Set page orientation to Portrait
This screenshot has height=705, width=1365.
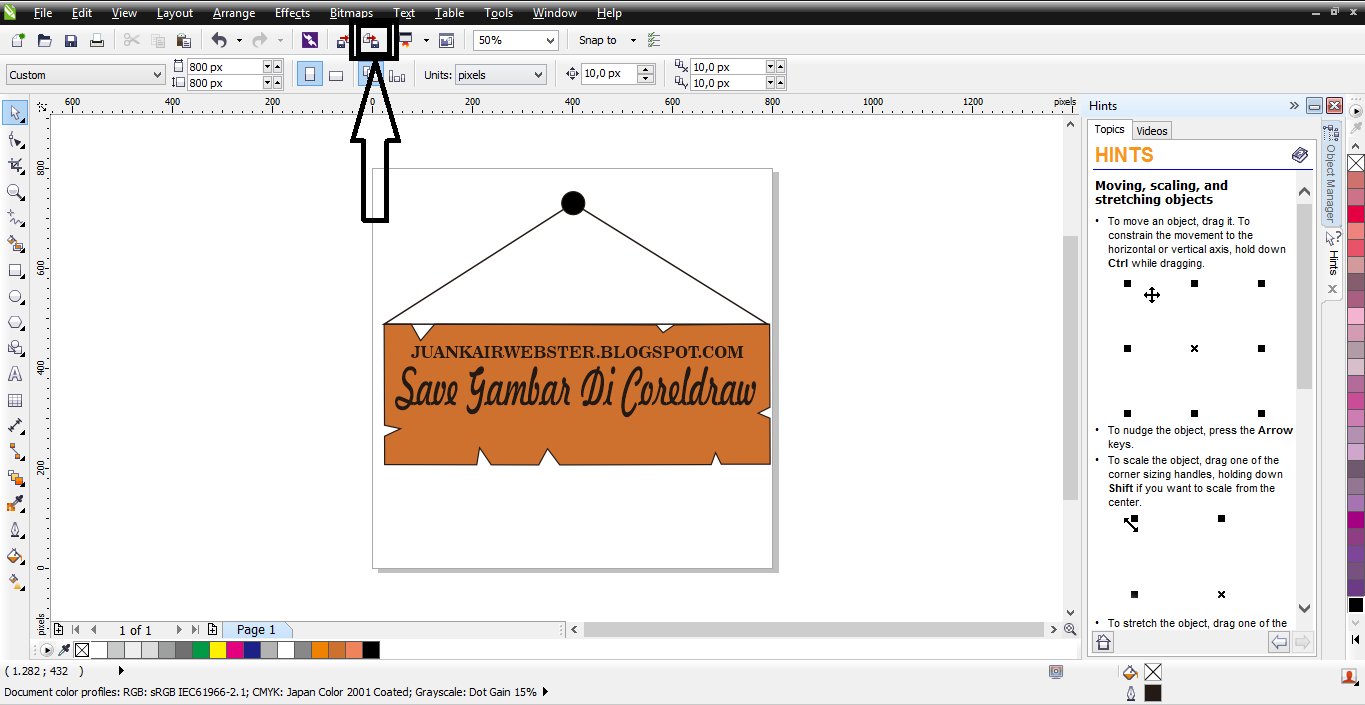310,75
